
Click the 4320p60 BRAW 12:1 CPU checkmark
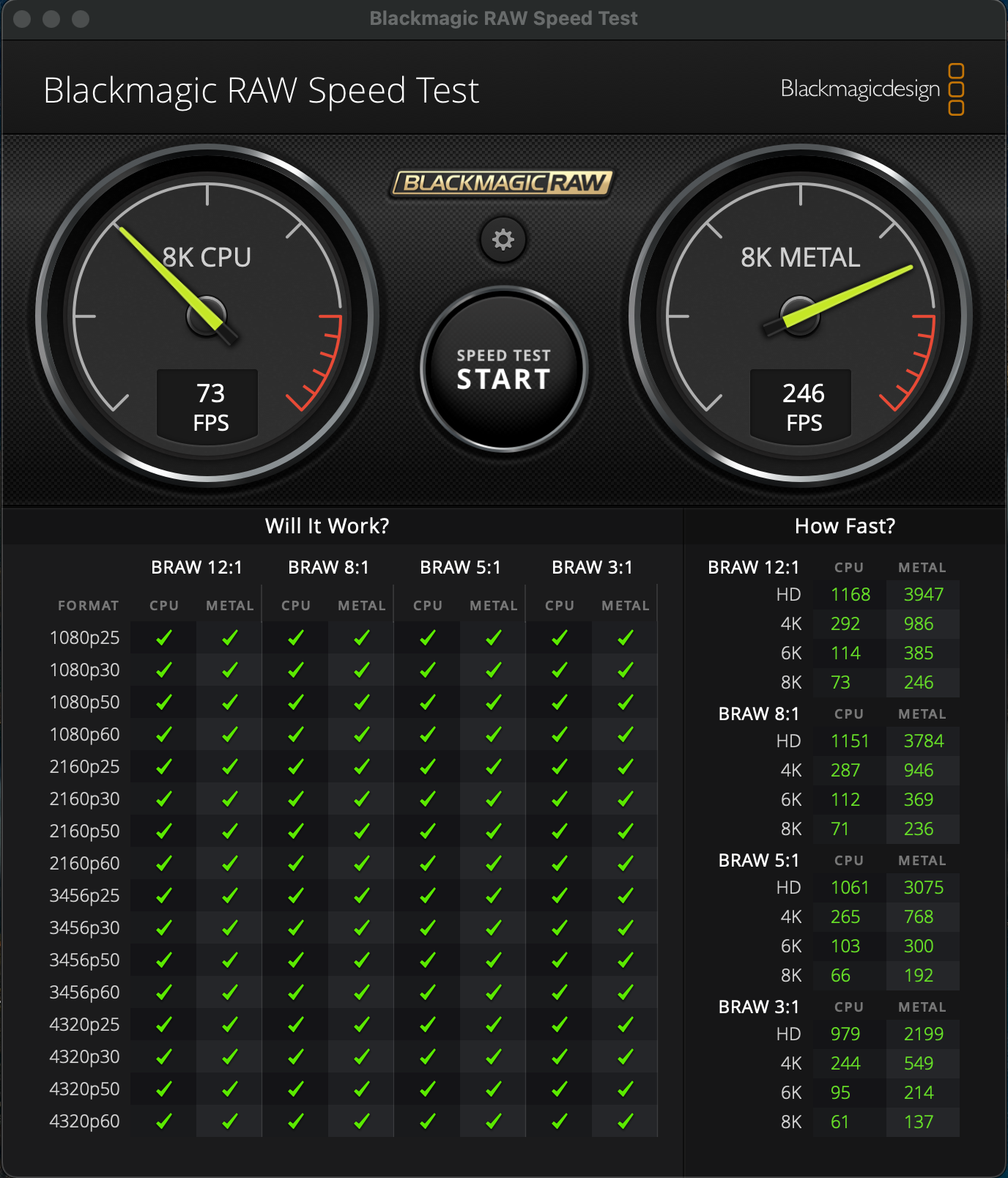(x=163, y=1122)
